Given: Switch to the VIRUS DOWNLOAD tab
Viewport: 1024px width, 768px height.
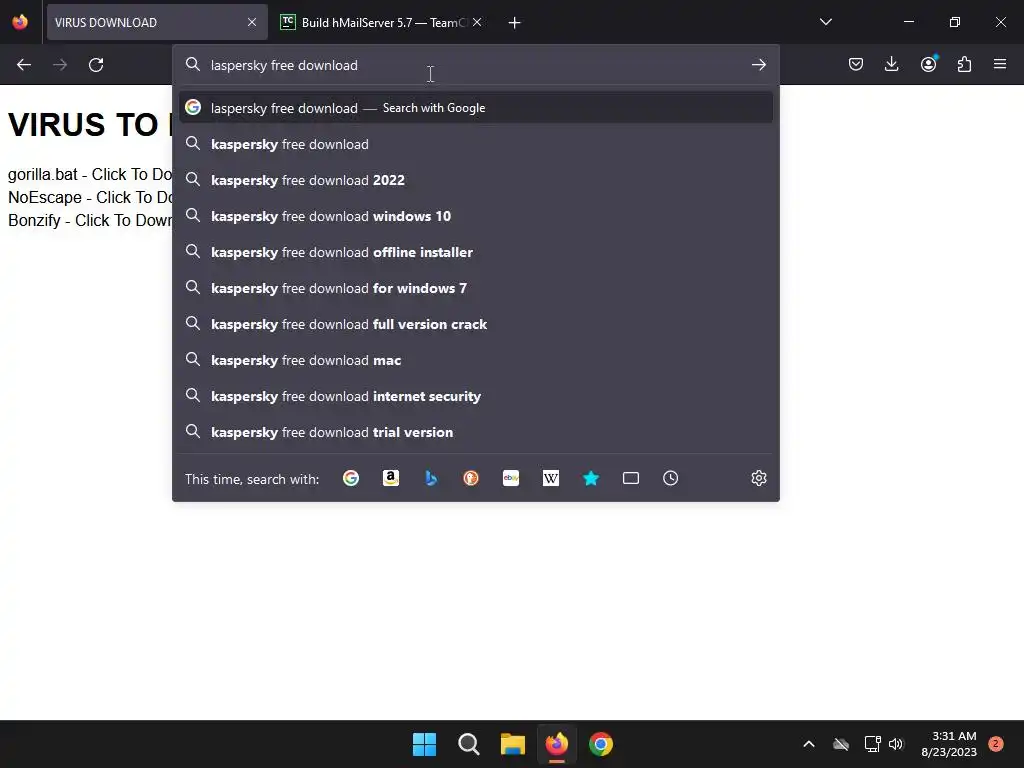Looking at the screenshot, I should (x=157, y=22).
